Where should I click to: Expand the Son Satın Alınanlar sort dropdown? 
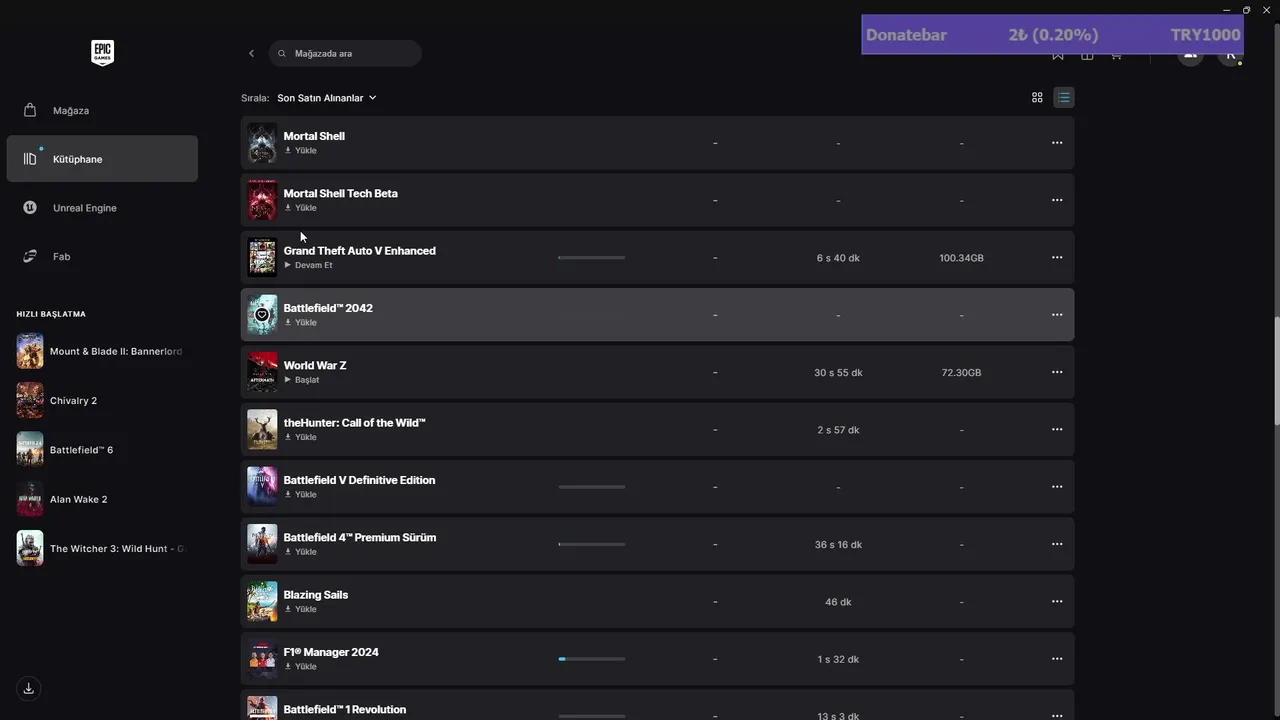click(327, 98)
